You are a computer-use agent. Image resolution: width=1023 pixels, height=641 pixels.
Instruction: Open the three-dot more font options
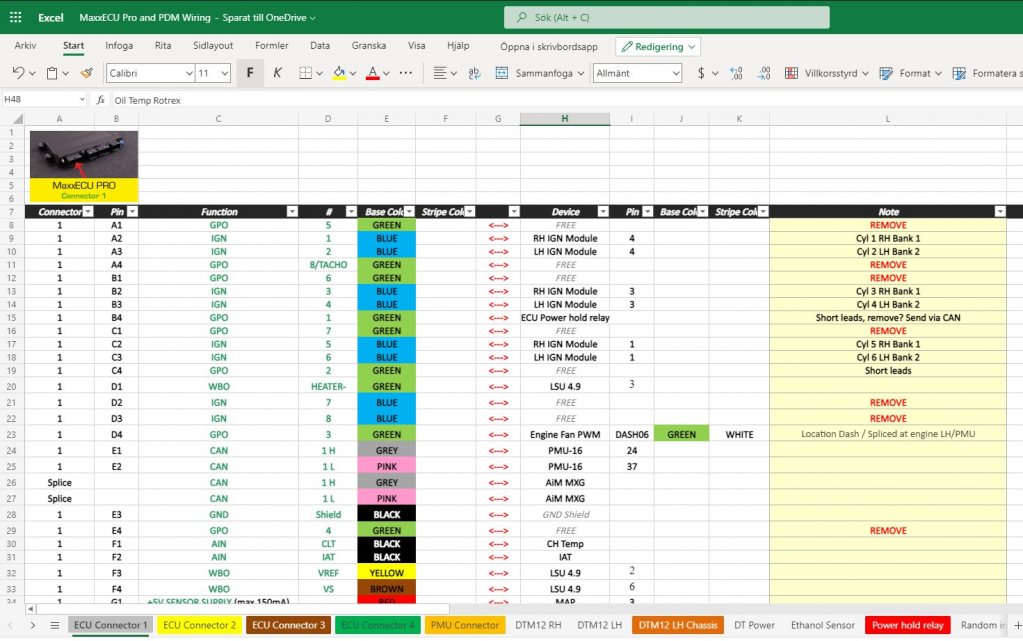406,73
